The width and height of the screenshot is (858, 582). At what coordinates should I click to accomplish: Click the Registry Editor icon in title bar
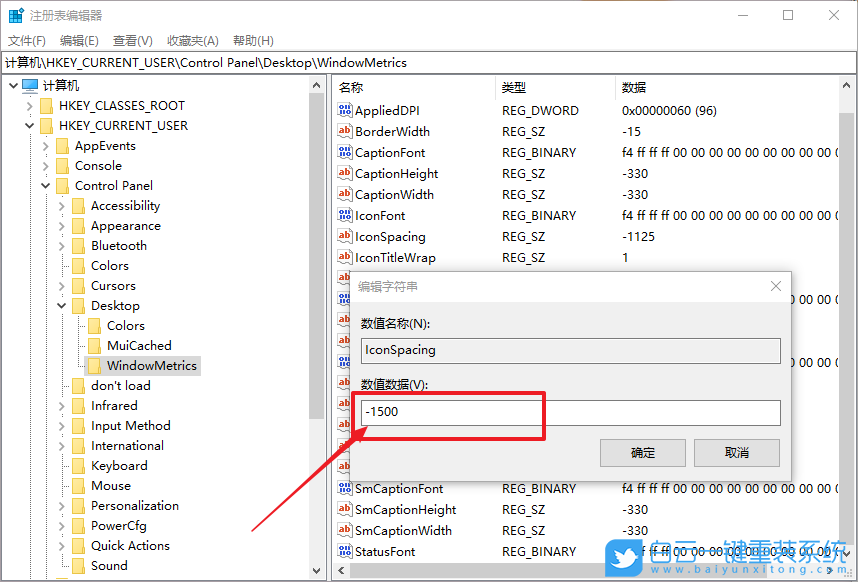tap(16, 15)
